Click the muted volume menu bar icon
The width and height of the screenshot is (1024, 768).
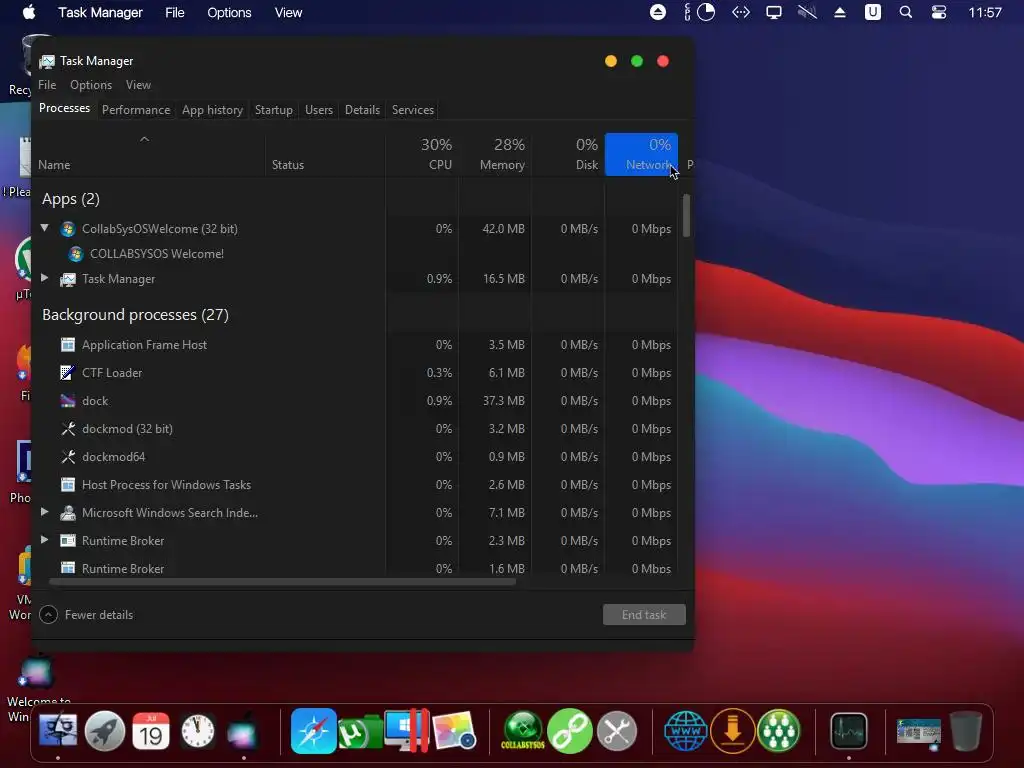pyautogui.click(x=807, y=12)
